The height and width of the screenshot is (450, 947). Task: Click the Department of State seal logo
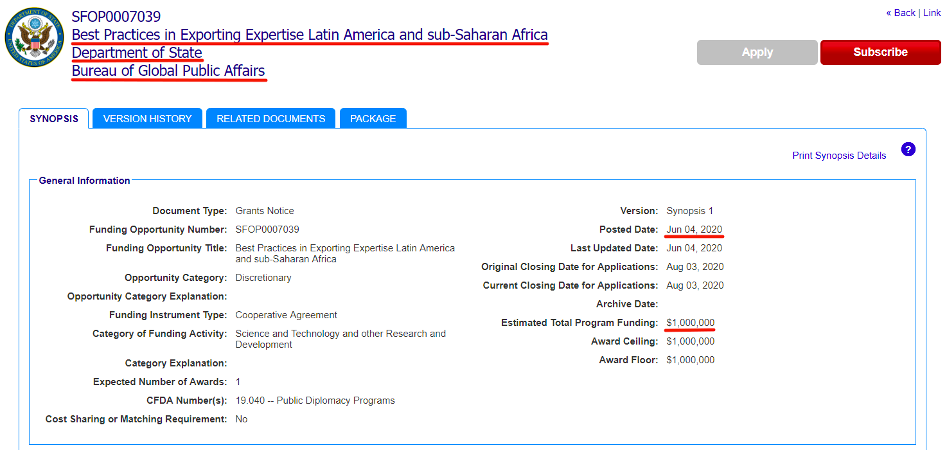(x=34, y=37)
